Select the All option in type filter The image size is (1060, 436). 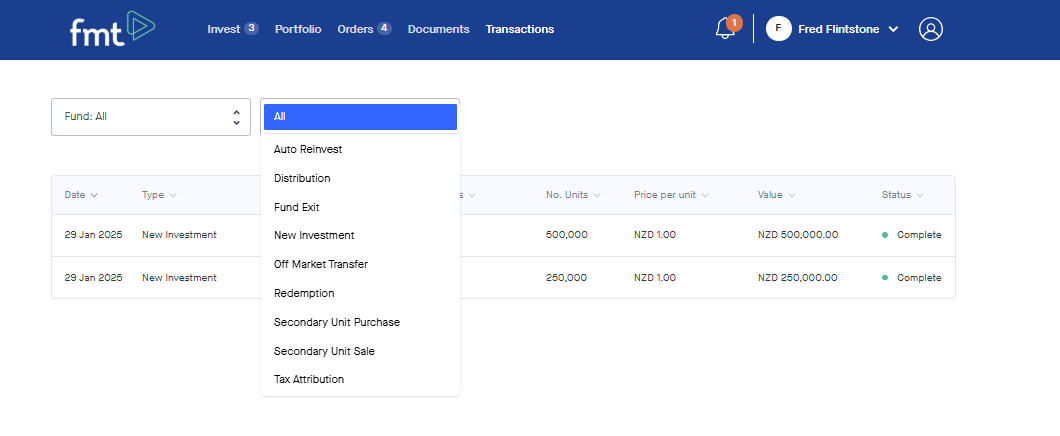click(360, 117)
